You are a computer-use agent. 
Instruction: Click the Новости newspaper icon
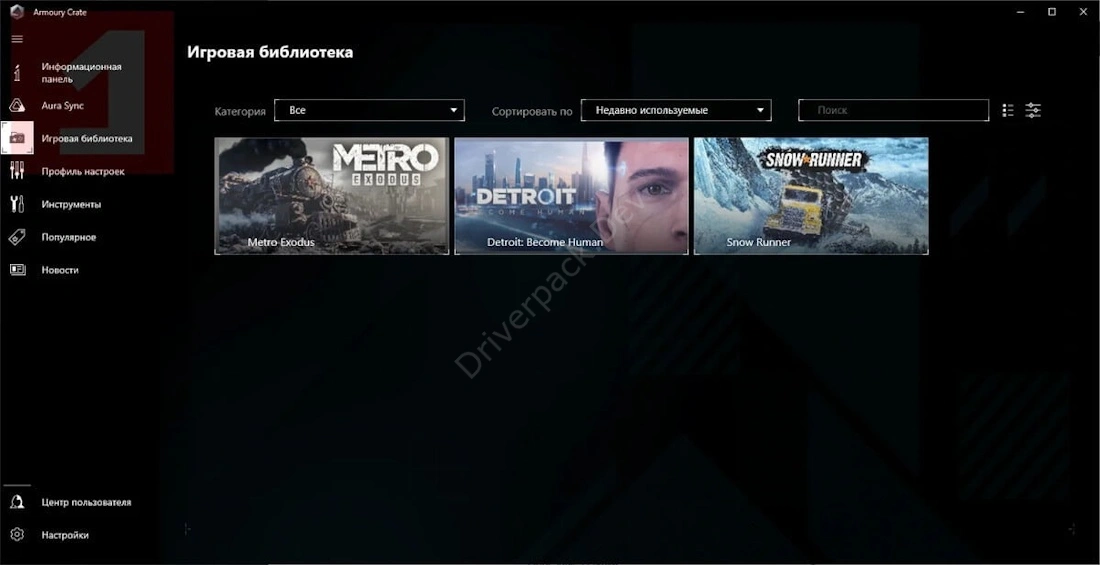(x=17, y=270)
